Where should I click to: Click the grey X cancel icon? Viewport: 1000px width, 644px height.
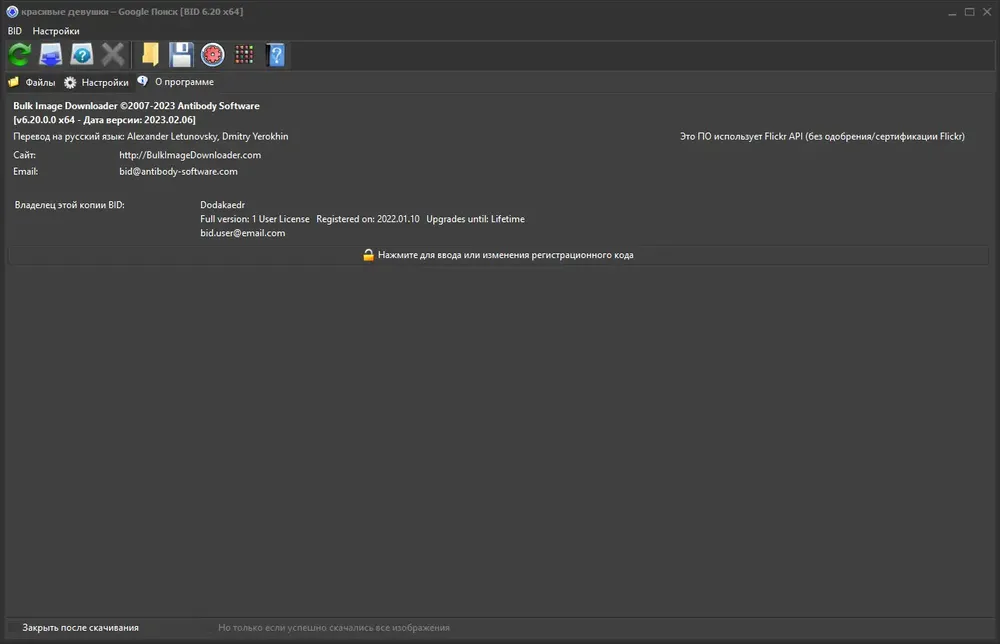point(113,55)
